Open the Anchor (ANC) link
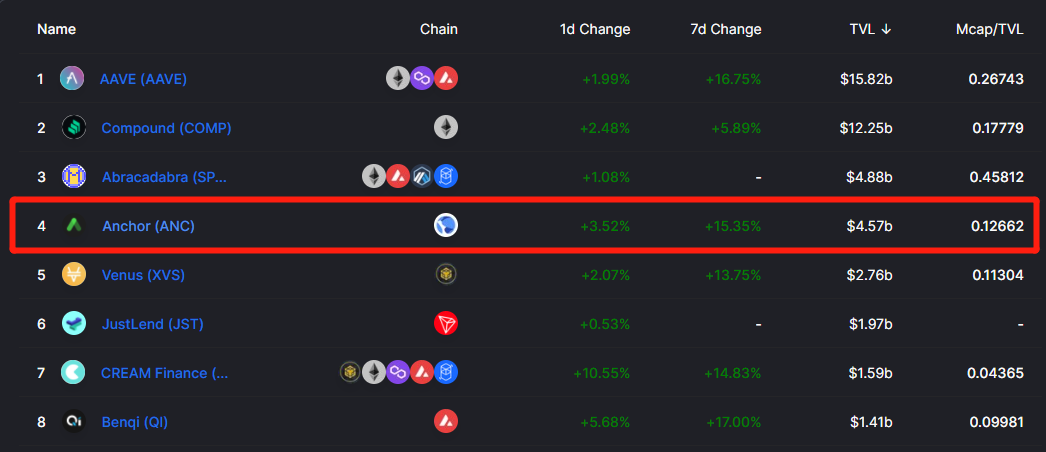 (x=148, y=226)
